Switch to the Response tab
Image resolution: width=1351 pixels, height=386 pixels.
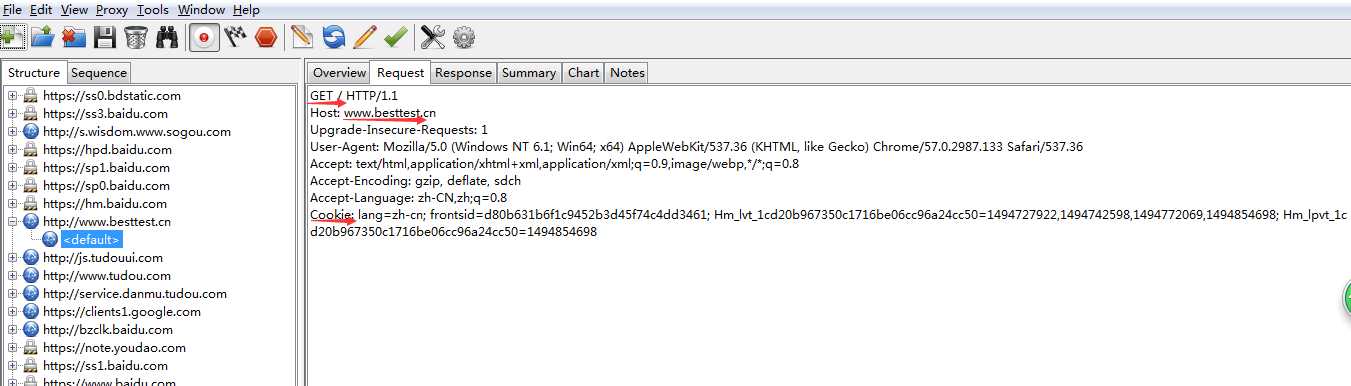pyautogui.click(x=463, y=73)
